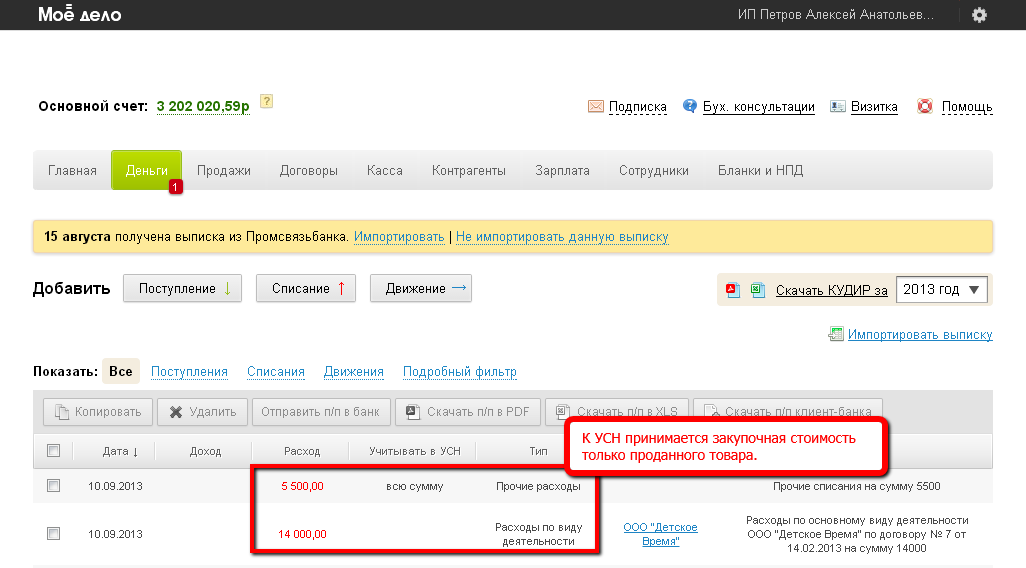
Task: Open the Деньги tab
Action: point(147,170)
